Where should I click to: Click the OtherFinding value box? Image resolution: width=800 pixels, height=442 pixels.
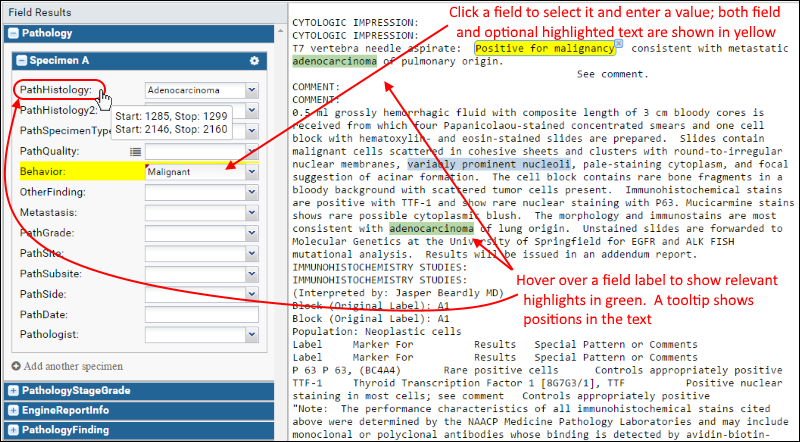pyautogui.click(x=195, y=192)
